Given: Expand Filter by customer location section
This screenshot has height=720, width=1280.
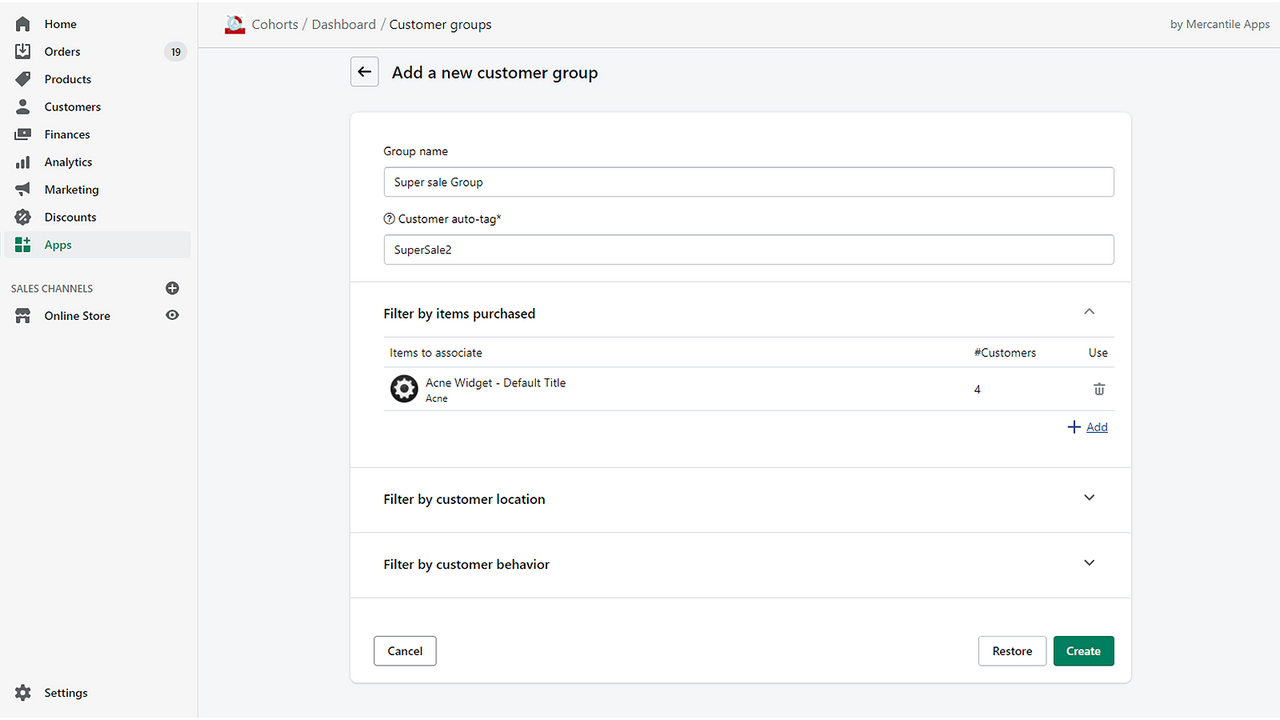Looking at the screenshot, I should pyautogui.click(x=1089, y=498).
